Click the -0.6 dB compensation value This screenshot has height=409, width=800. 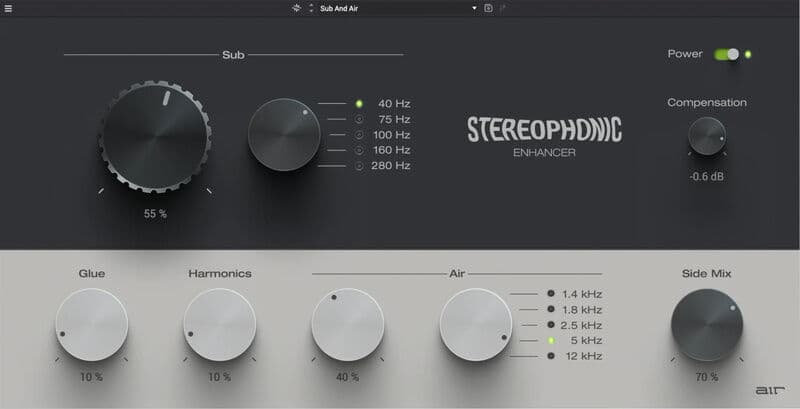point(707,177)
